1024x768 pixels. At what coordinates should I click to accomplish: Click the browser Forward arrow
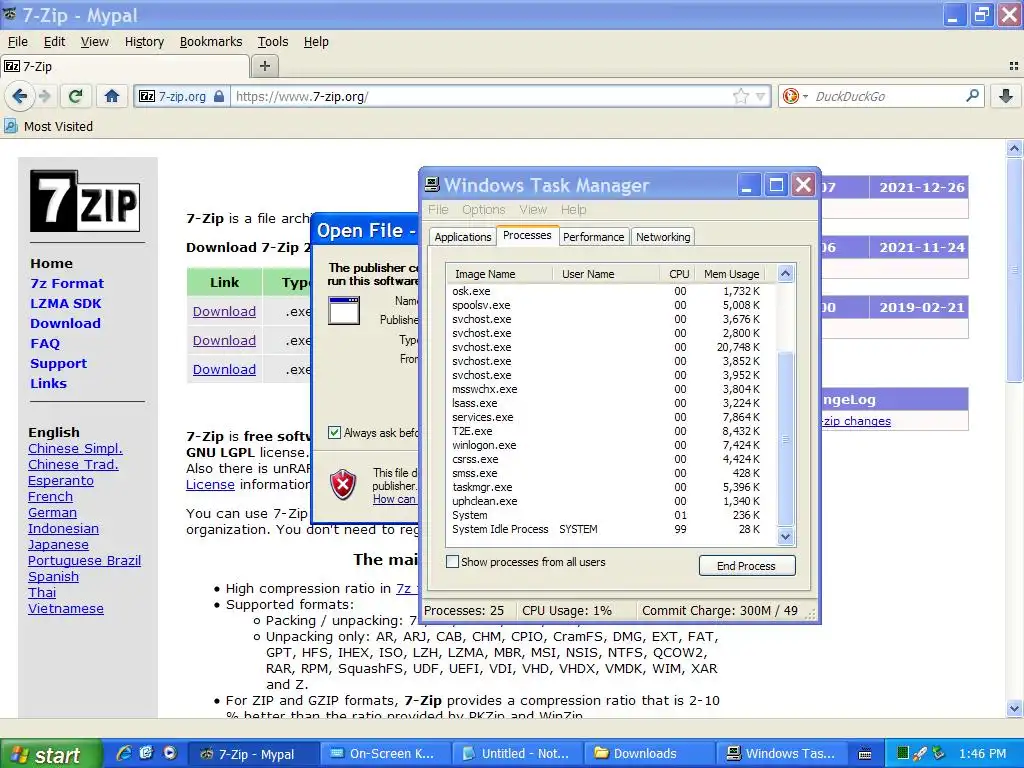45,97
